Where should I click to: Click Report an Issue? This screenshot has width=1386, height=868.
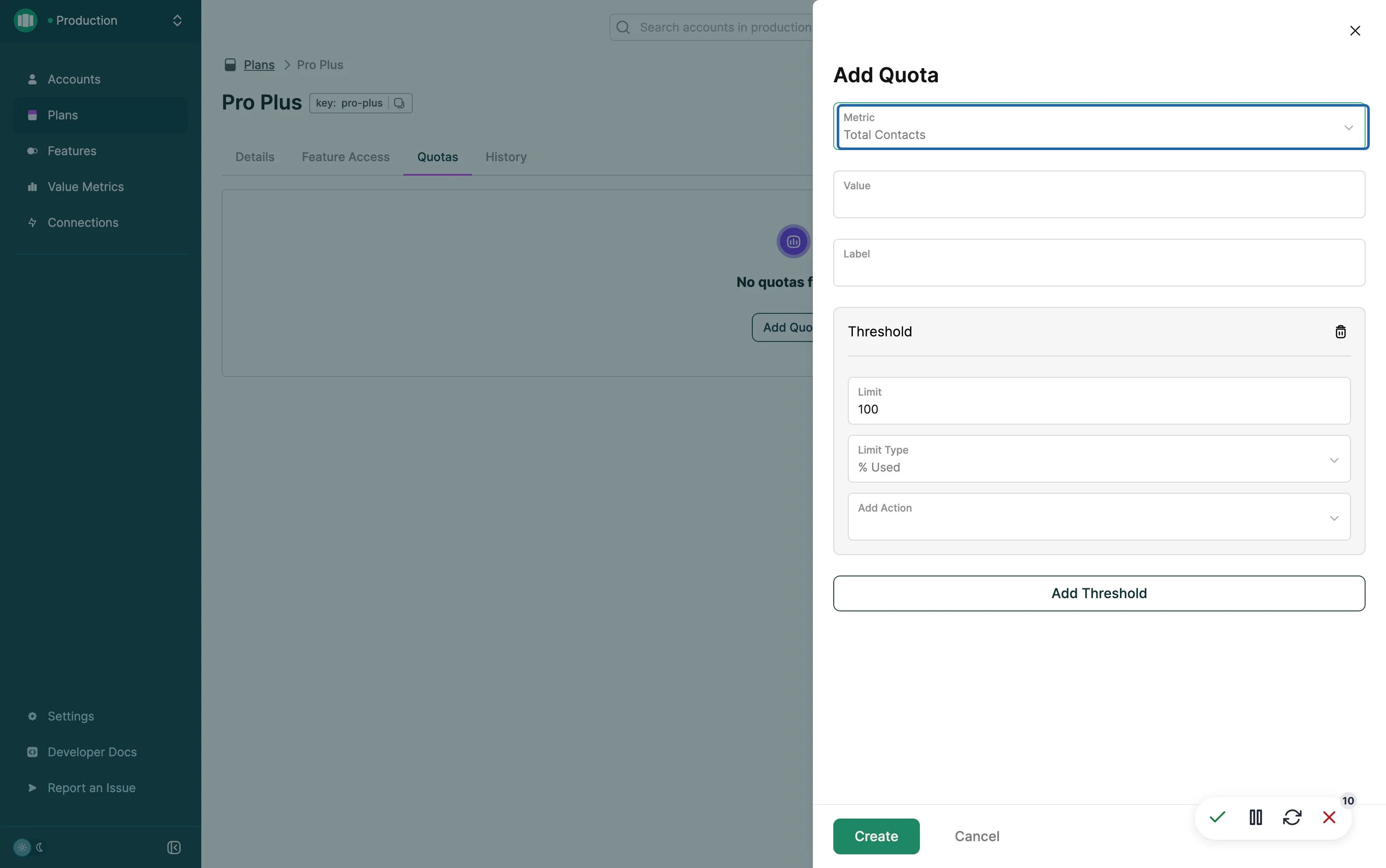point(101,787)
